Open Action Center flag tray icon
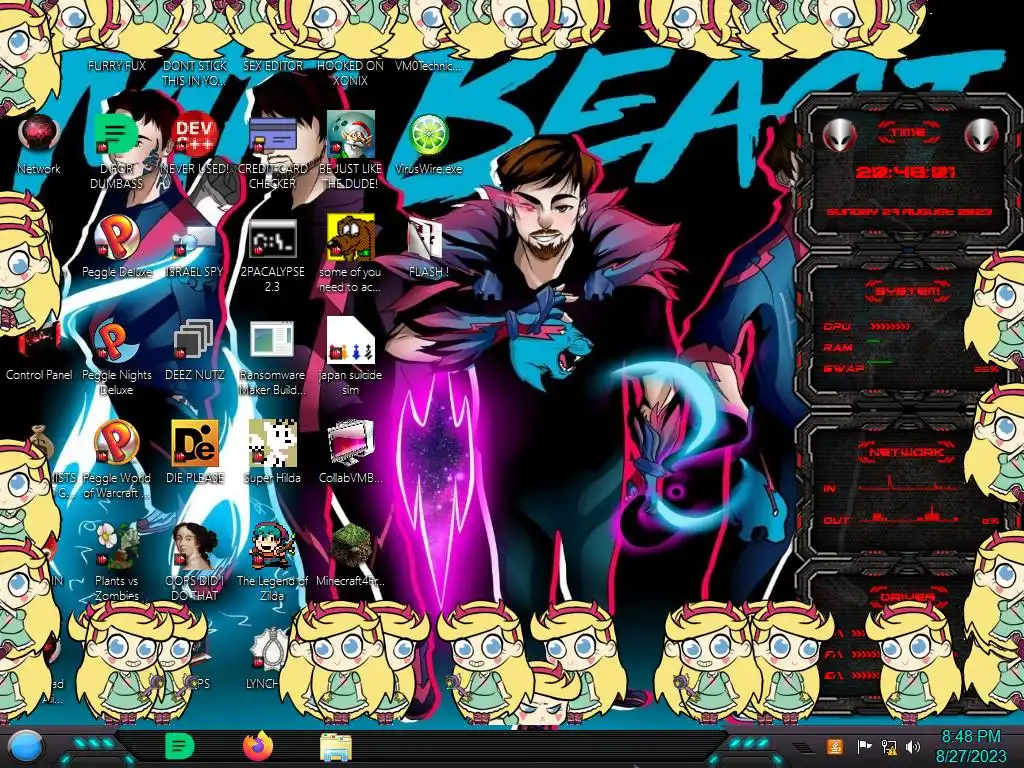 point(864,747)
